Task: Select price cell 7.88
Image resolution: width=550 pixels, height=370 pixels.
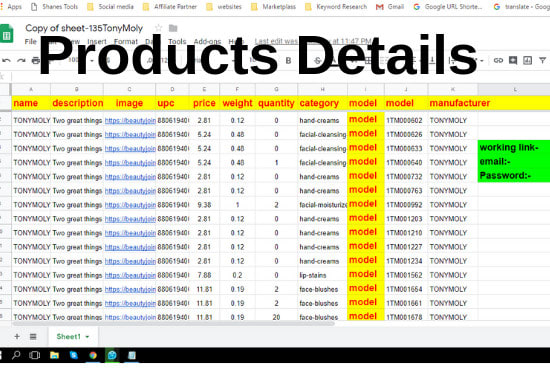Action: [204, 275]
